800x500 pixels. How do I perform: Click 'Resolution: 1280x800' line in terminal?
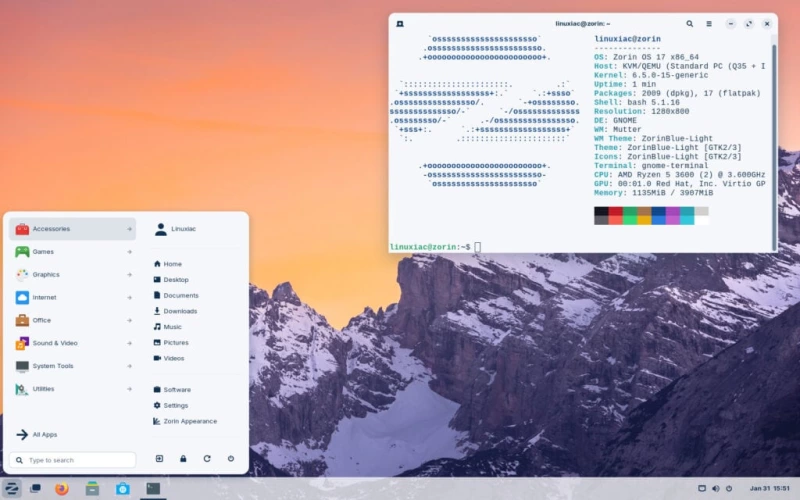click(641, 111)
